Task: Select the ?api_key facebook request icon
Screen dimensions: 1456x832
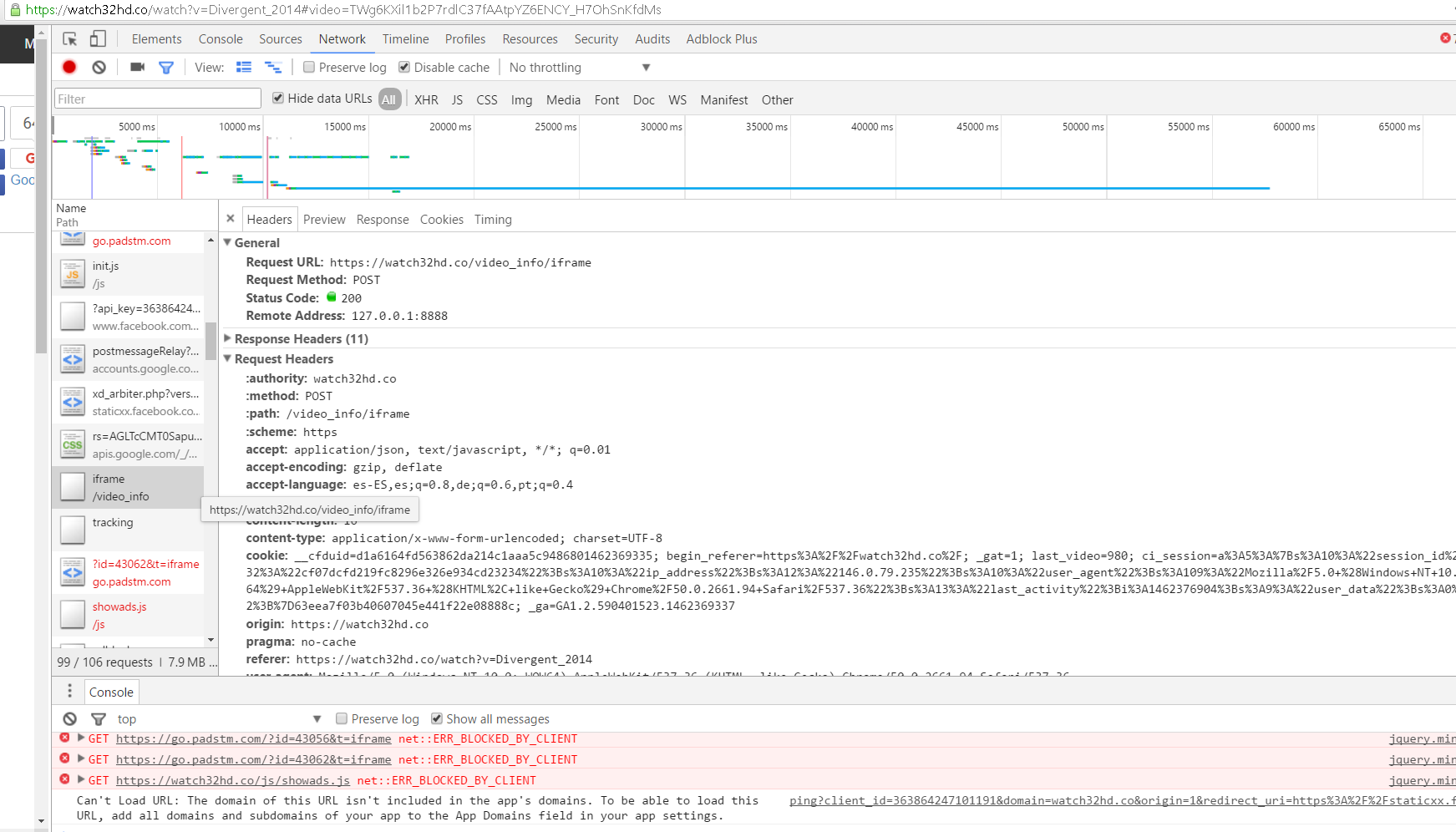Action: [73, 317]
